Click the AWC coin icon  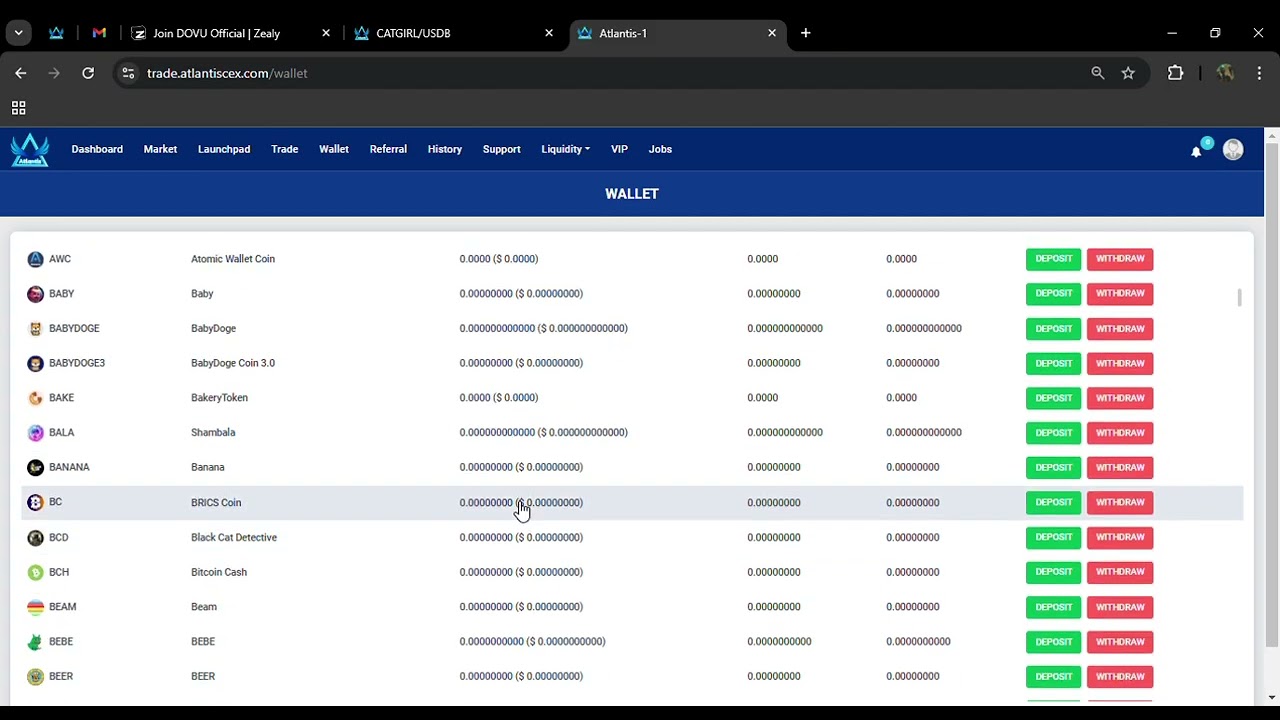tap(35, 259)
